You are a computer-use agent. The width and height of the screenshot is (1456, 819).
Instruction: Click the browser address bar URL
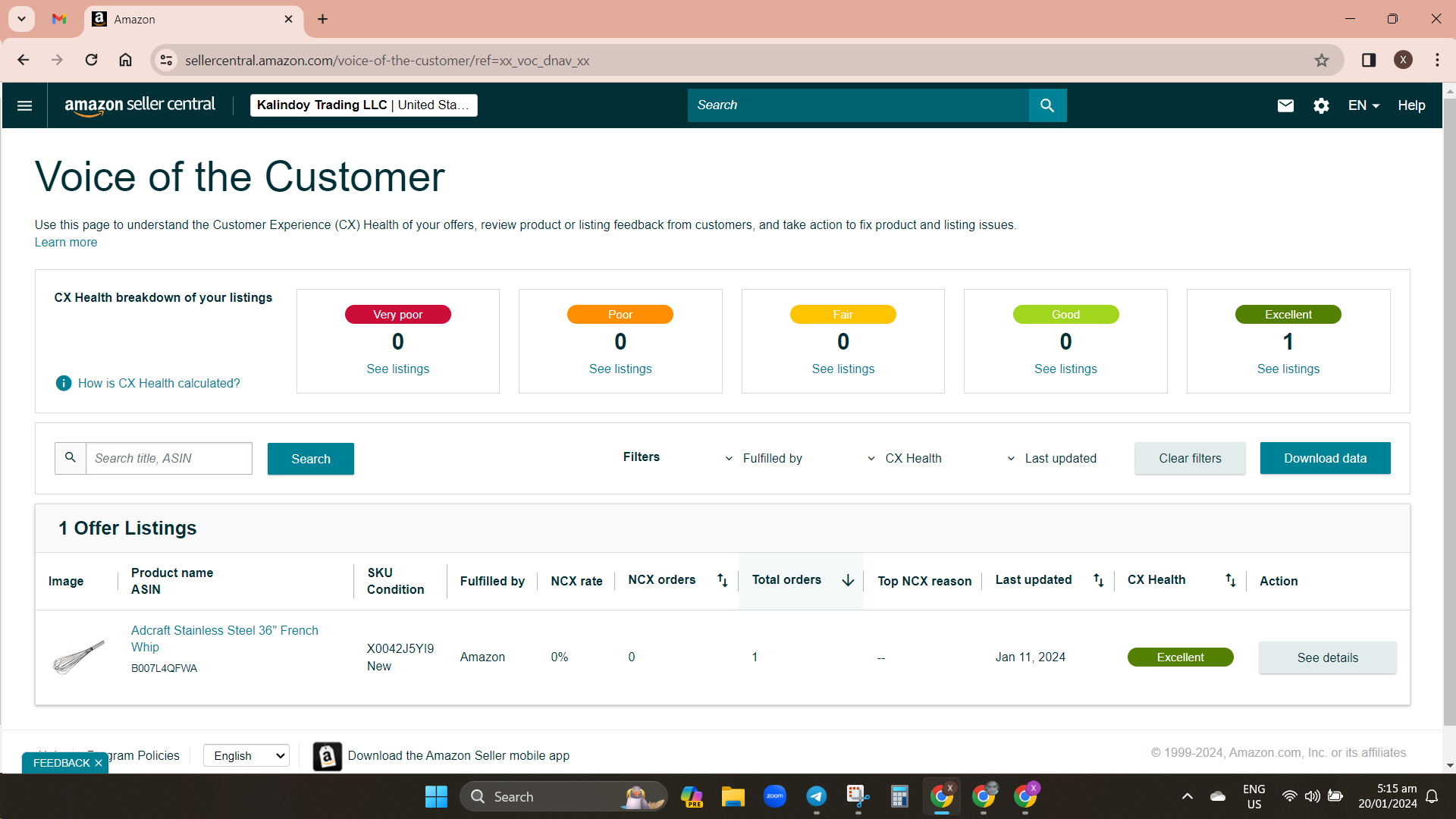387,61
